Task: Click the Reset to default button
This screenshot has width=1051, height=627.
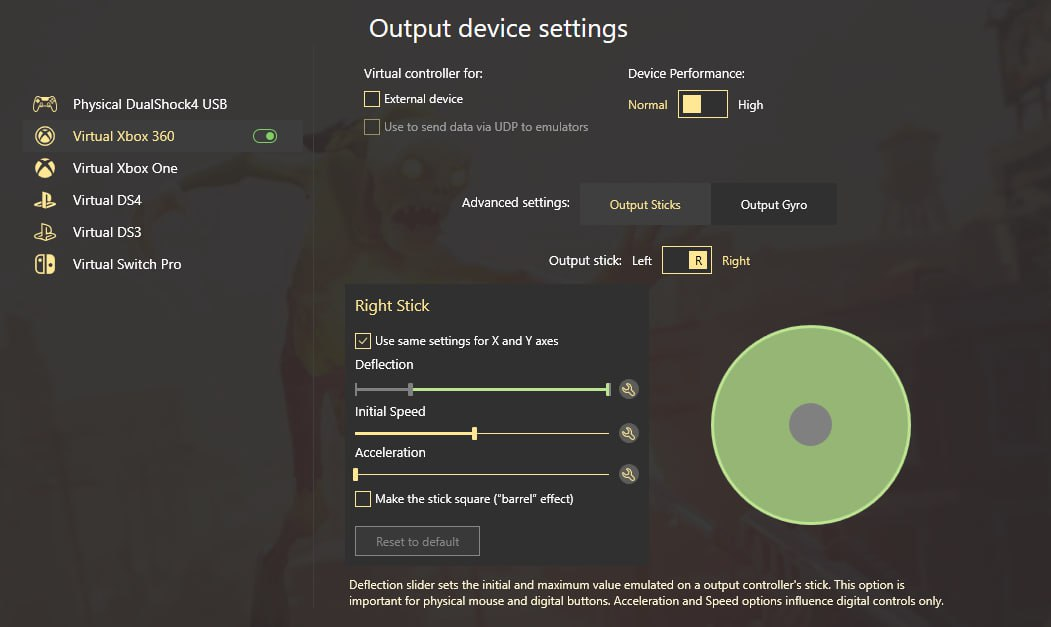Action: pyautogui.click(x=416, y=540)
